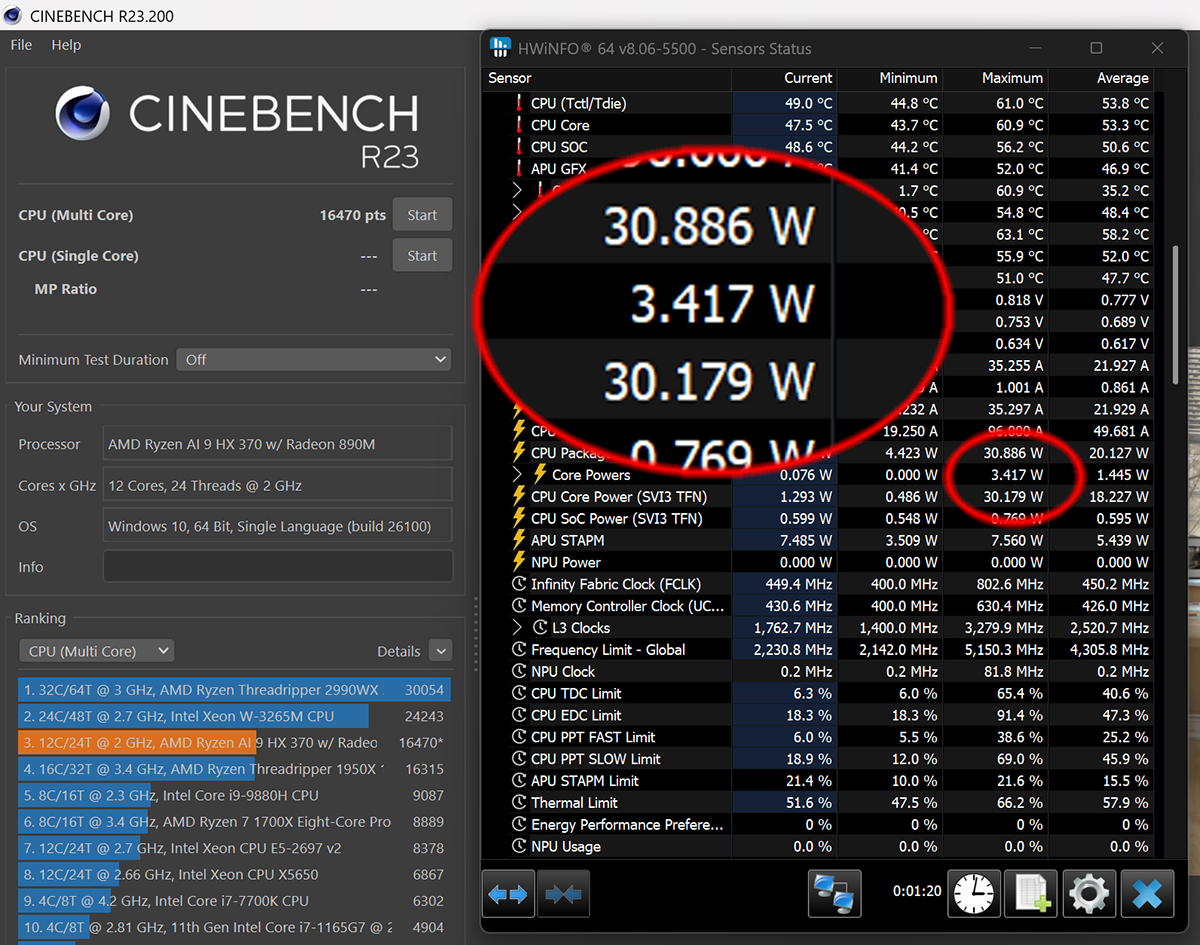Click thermometer icon beside CPU Core
Viewport: 1200px width, 945px height.
[519, 125]
